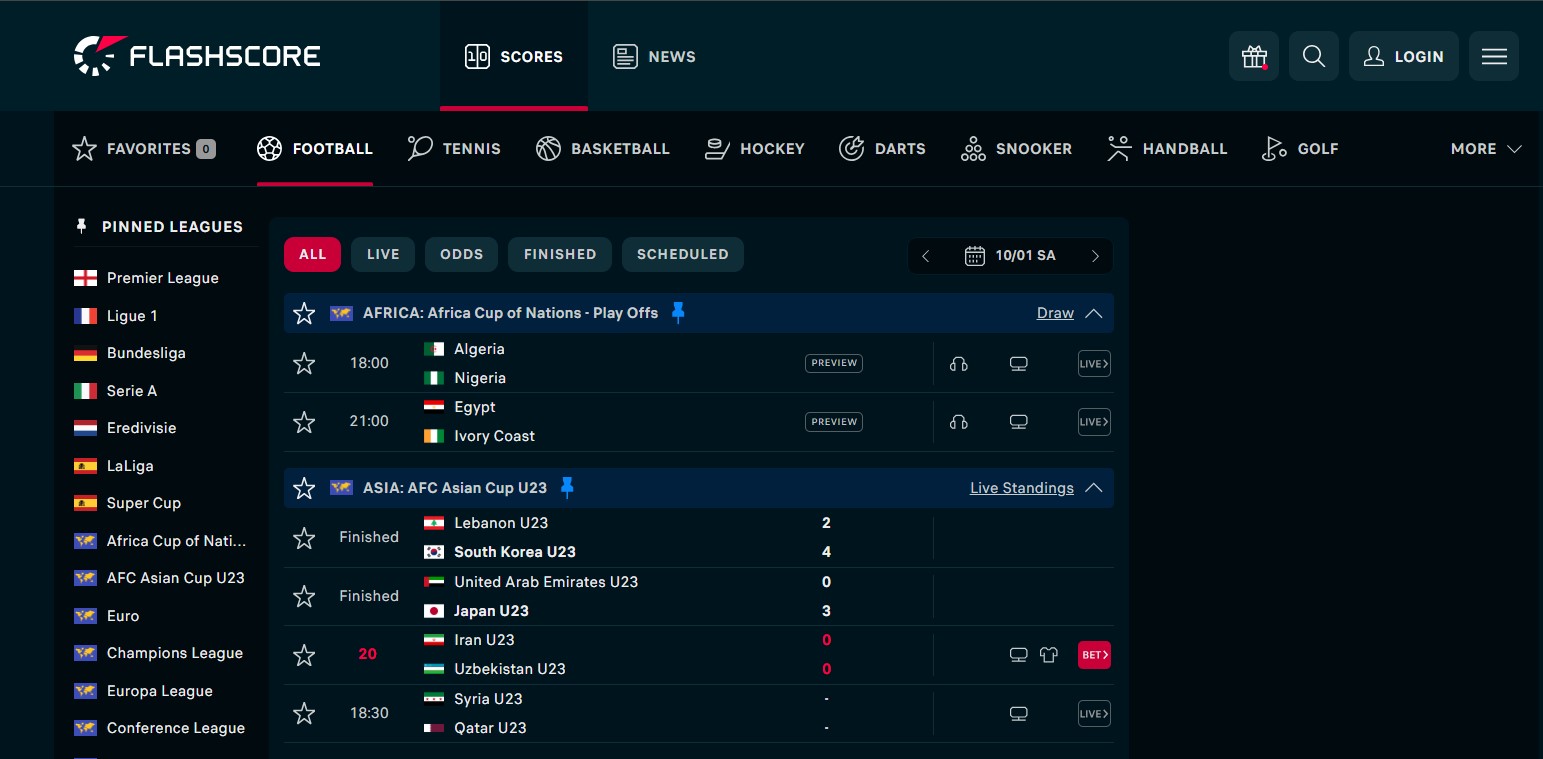This screenshot has height=759, width=1543.
Task: Click the LIVE badge in the filter bar
Action: click(382, 254)
